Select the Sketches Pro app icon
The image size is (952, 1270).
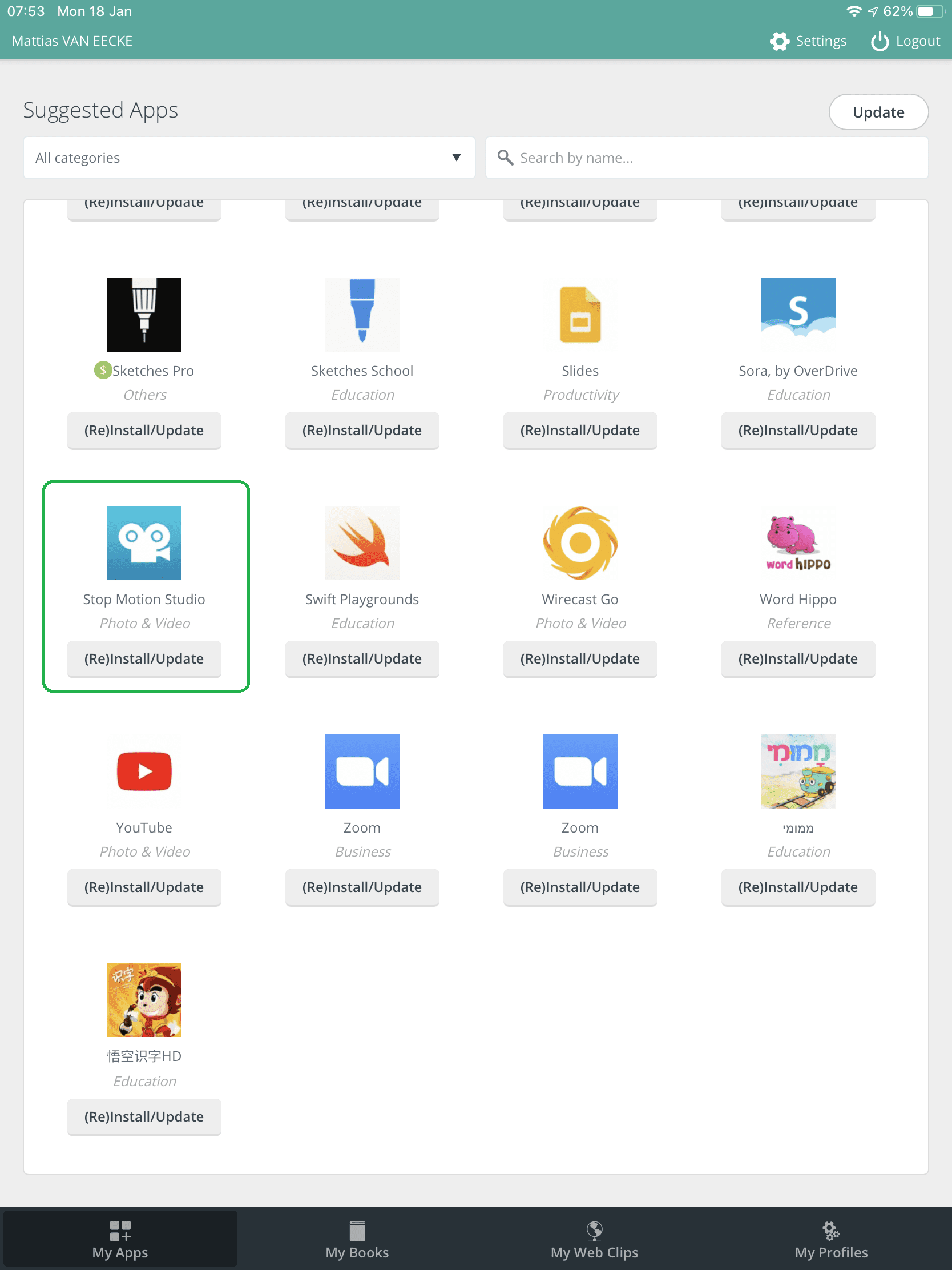(144, 314)
